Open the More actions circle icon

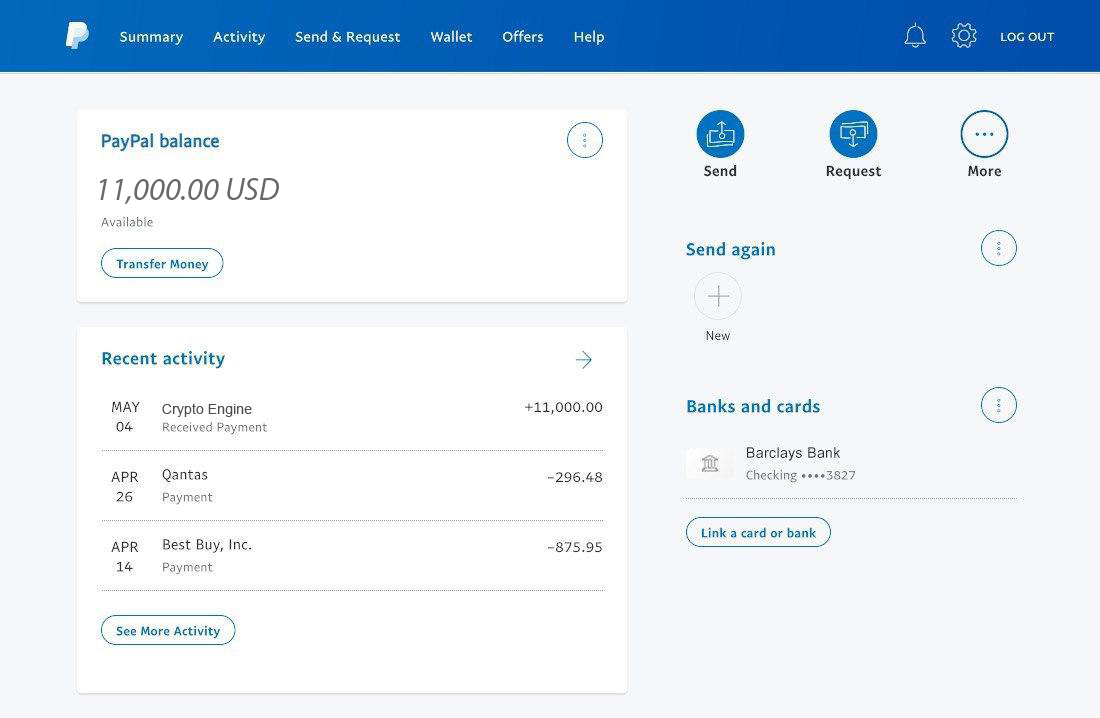[984, 133]
